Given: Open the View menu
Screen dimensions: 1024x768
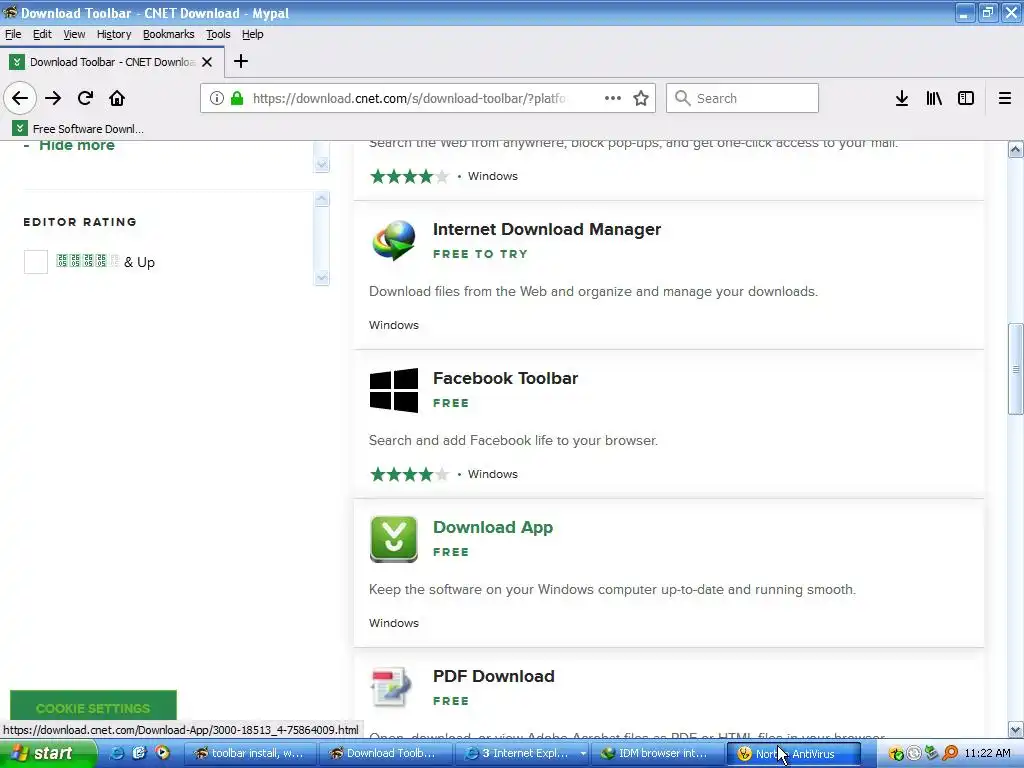Looking at the screenshot, I should [x=74, y=34].
